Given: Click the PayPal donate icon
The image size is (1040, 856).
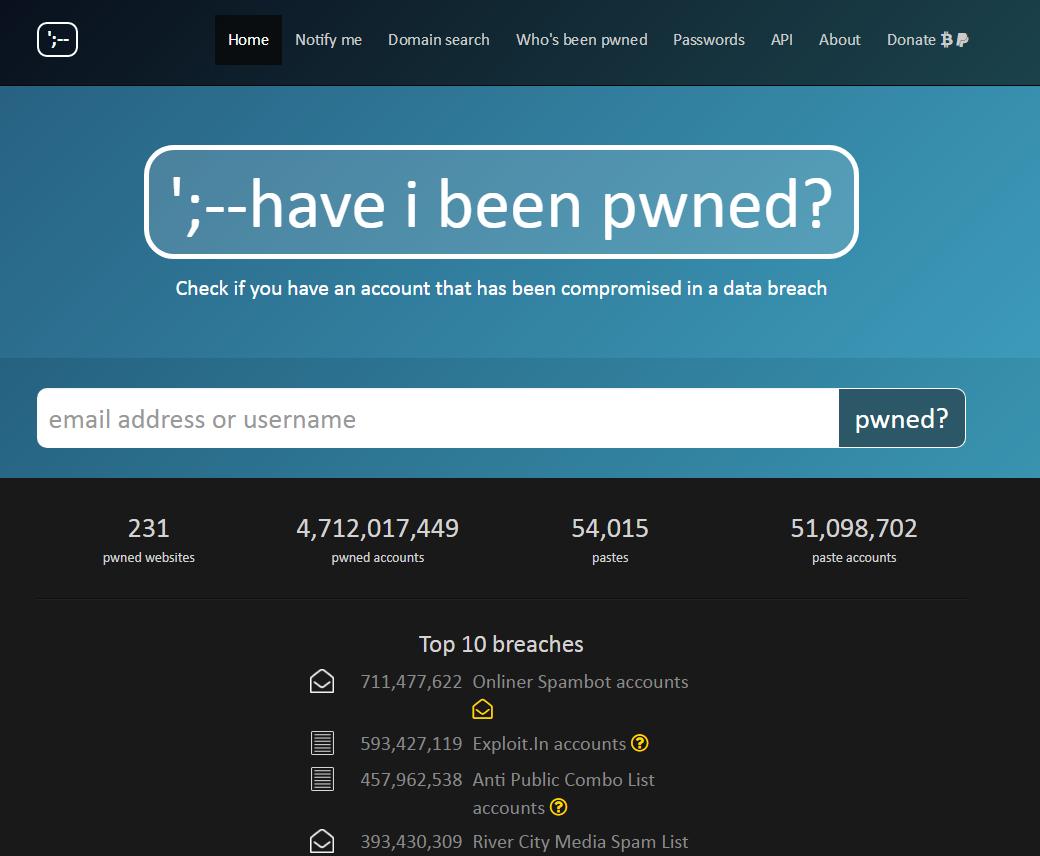Looking at the screenshot, I should pyautogui.click(x=962, y=40).
